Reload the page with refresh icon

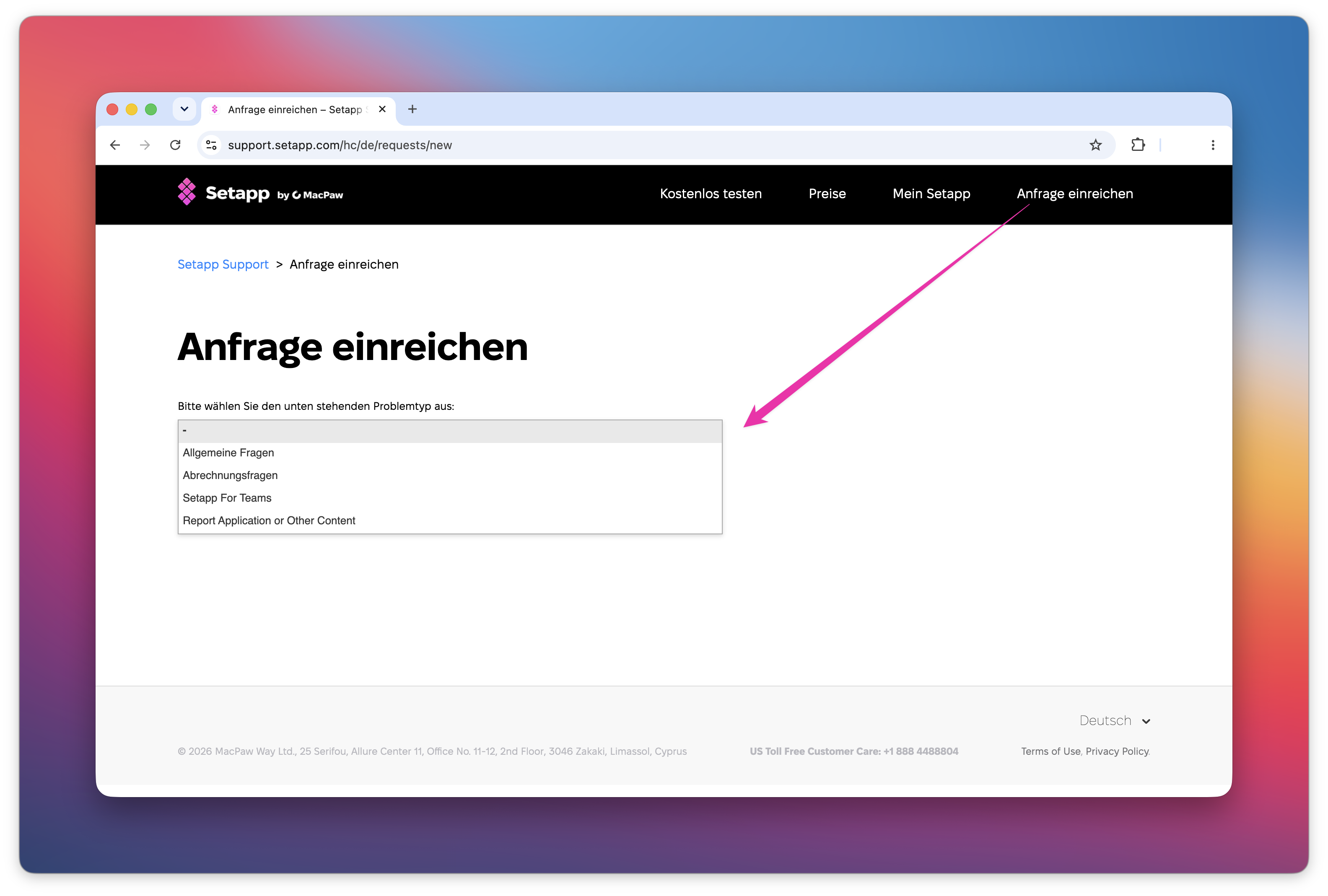coord(175,145)
